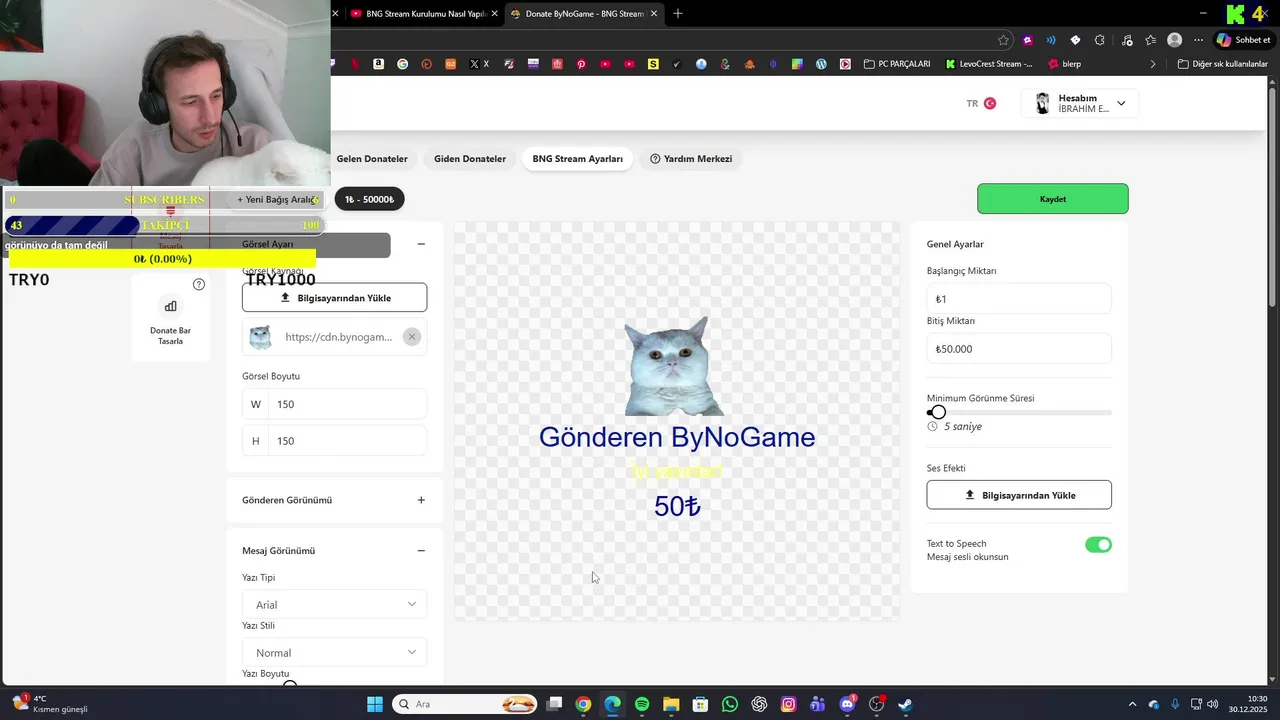
Task: Open the Yazı Tipi Arial dropdown
Action: [x=334, y=604]
